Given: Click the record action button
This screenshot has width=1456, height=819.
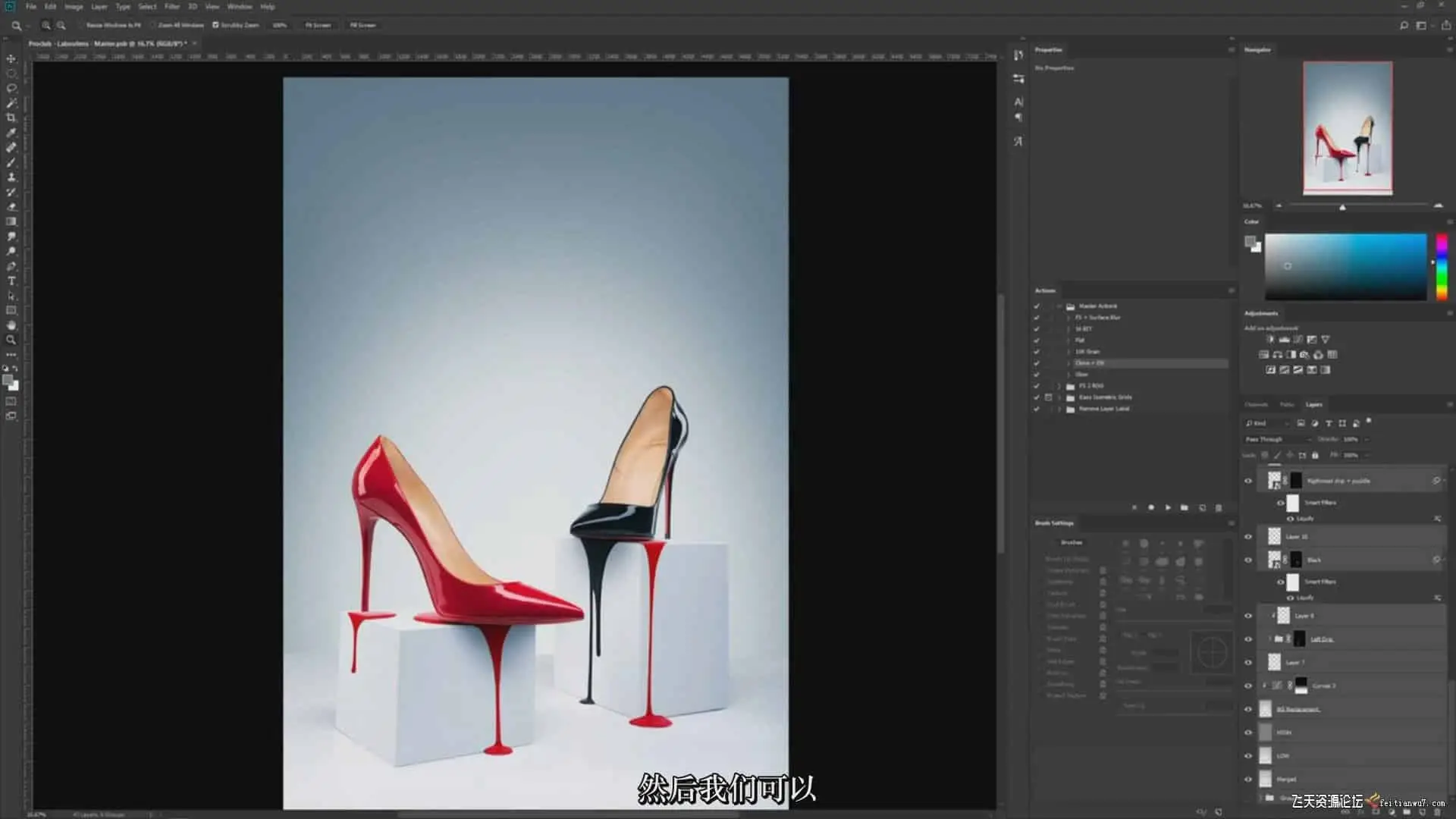Looking at the screenshot, I should 1151,507.
